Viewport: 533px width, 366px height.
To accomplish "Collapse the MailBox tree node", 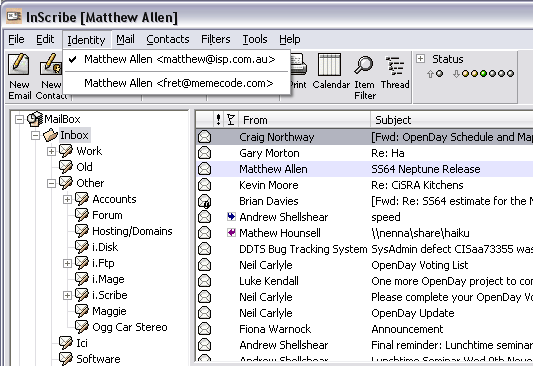I will coord(20,119).
